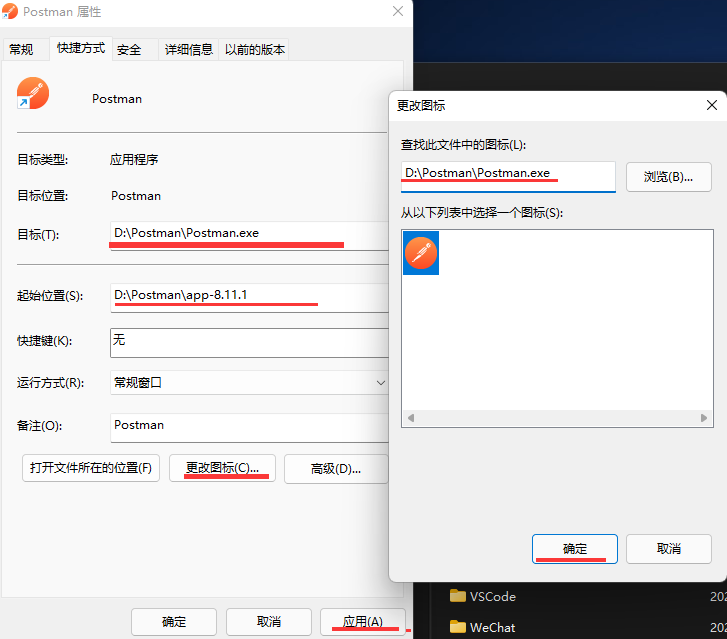Click the 更改图标(C)... button
727x639 pixels.
tap(223, 468)
